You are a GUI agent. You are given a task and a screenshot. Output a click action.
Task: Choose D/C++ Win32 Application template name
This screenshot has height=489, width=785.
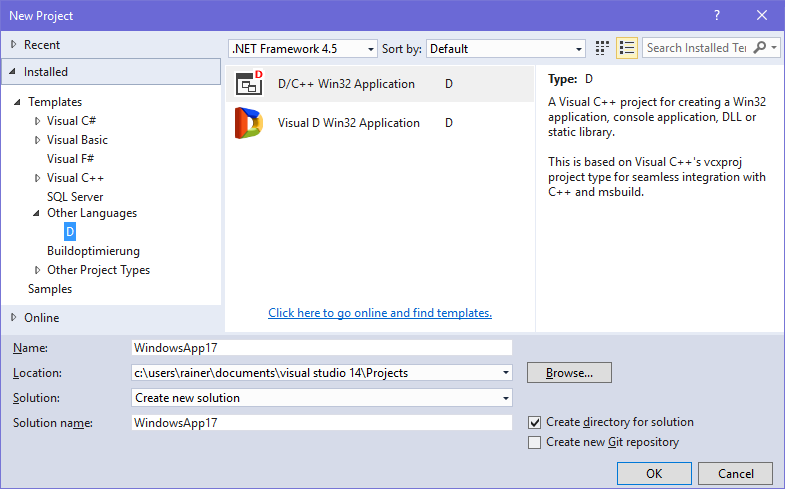pos(346,84)
